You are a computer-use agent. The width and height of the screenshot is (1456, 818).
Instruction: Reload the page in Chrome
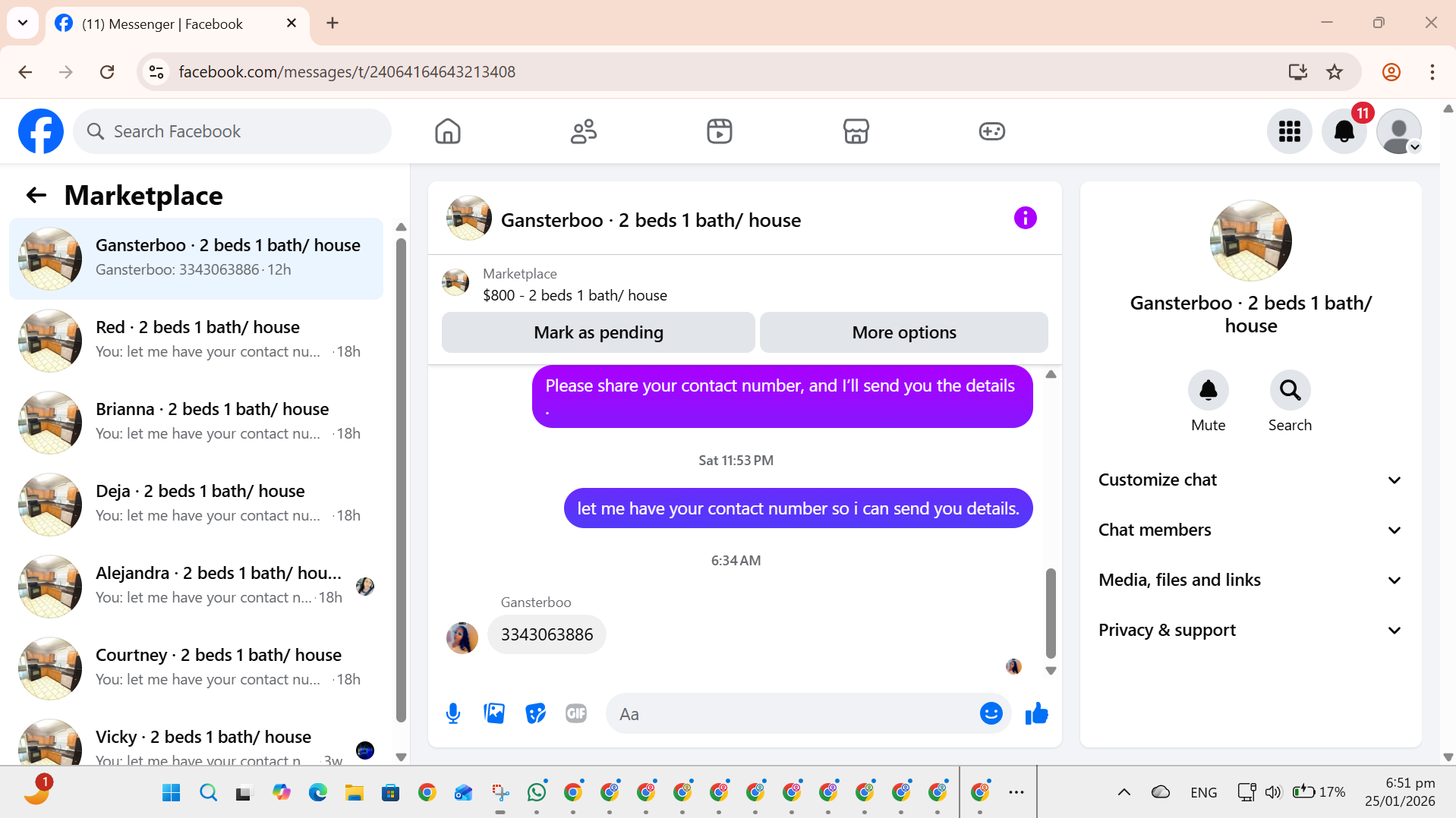107,72
